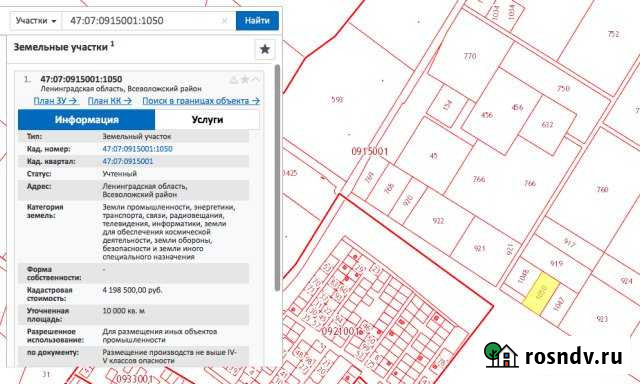
Task: Click the Тип value Земельный участок
Action: (137, 136)
